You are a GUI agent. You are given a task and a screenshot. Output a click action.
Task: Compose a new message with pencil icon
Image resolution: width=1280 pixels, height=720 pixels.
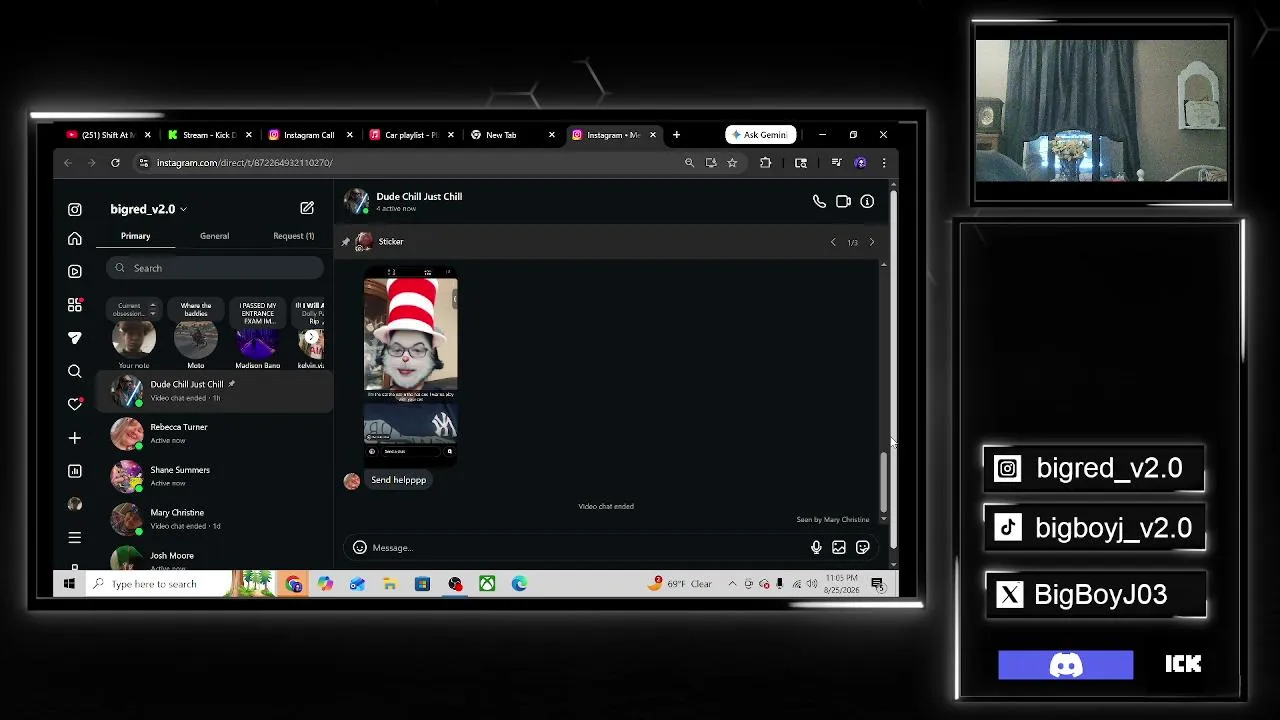(x=307, y=208)
